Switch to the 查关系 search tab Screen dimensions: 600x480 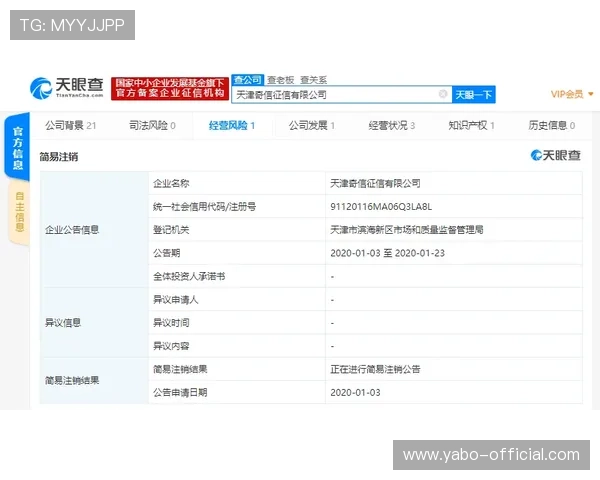(313, 80)
